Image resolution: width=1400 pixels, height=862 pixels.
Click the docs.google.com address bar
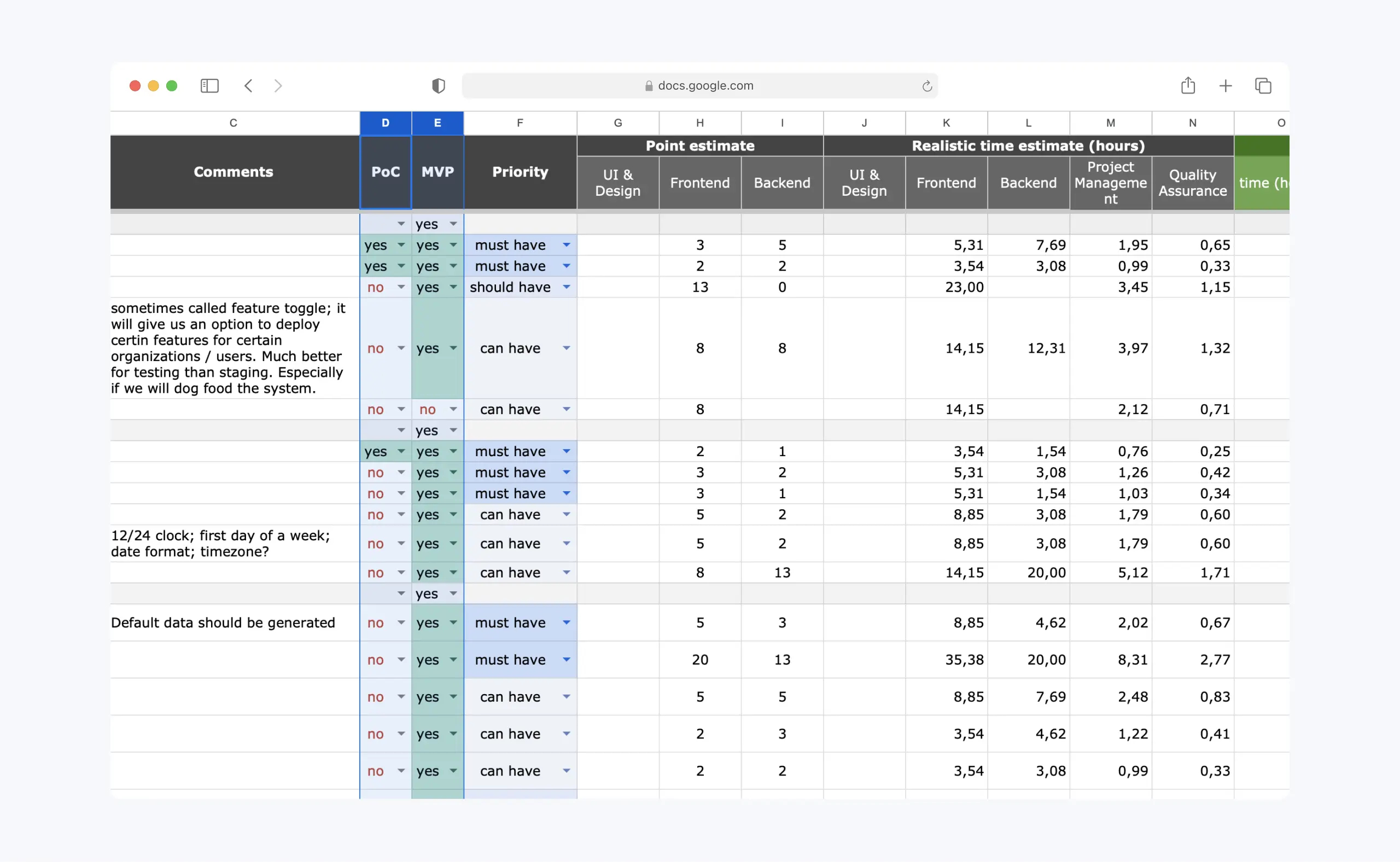tap(699, 85)
